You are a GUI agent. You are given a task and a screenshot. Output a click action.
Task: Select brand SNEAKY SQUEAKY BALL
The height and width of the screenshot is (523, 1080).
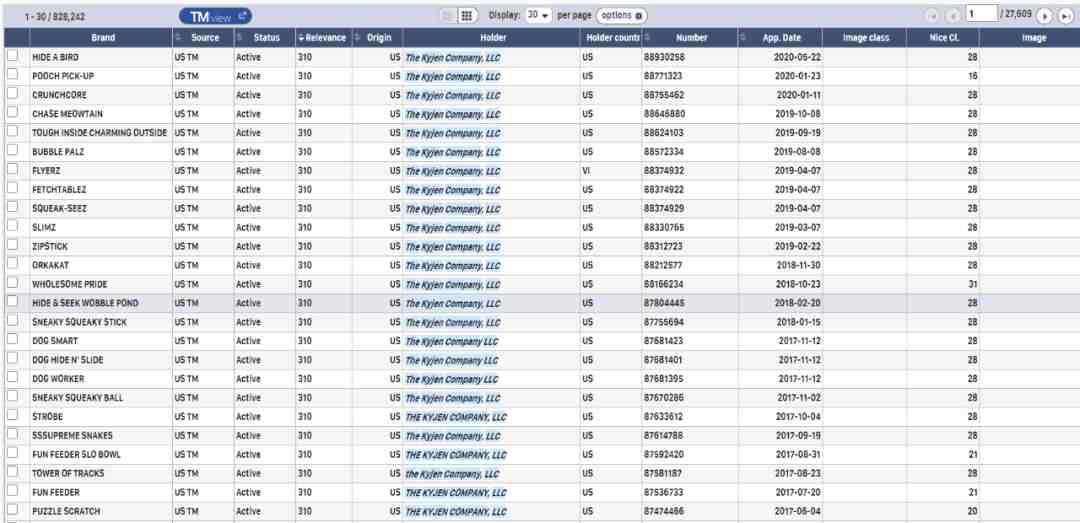pyautogui.click(x=77, y=398)
